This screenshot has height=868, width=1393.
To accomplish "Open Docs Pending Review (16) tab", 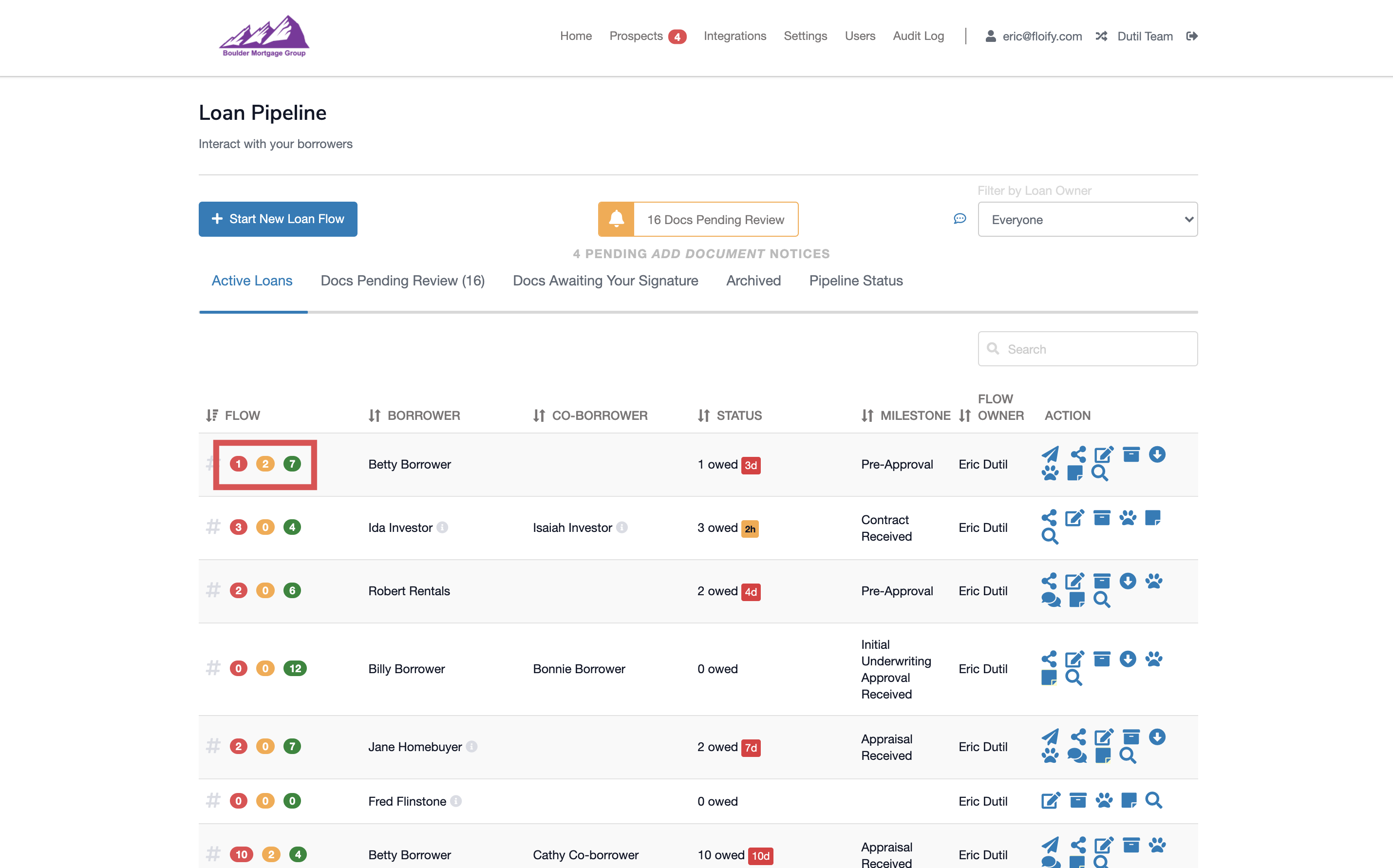I will click(x=402, y=281).
